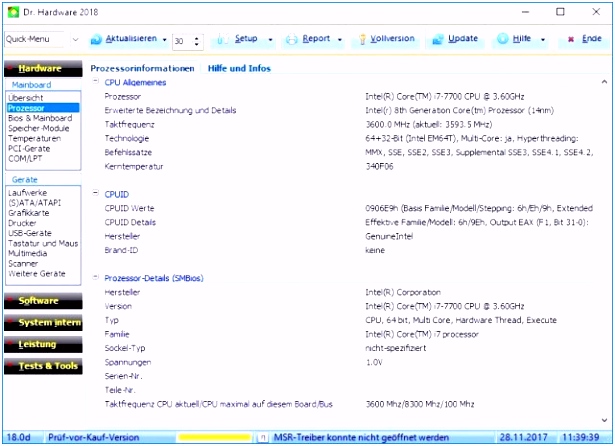Open the Aktualisieren dropdown arrow
Viewport: 615px width, 446px height.
click(x=165, y=40)
